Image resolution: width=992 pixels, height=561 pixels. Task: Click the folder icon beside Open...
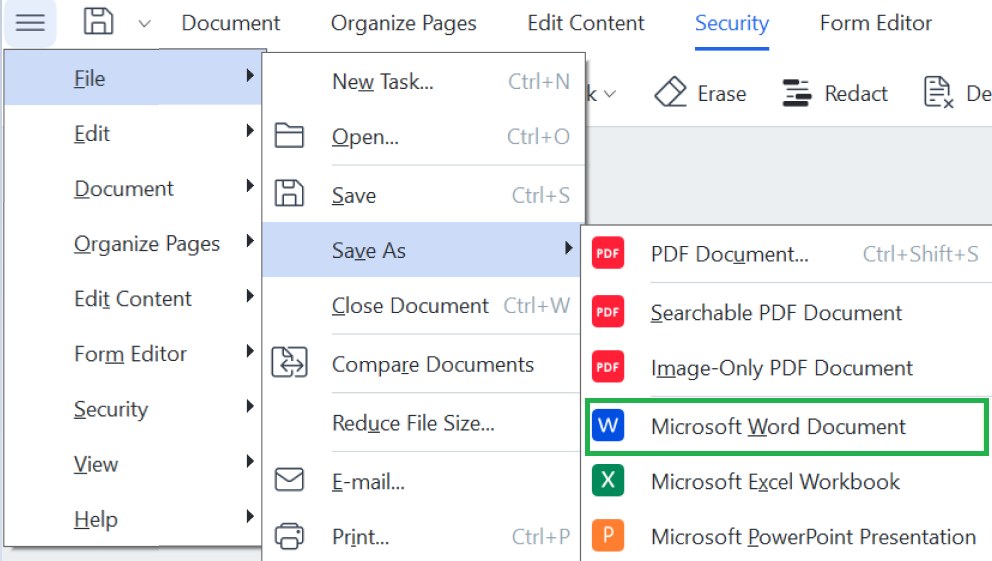tap(289, 136)
